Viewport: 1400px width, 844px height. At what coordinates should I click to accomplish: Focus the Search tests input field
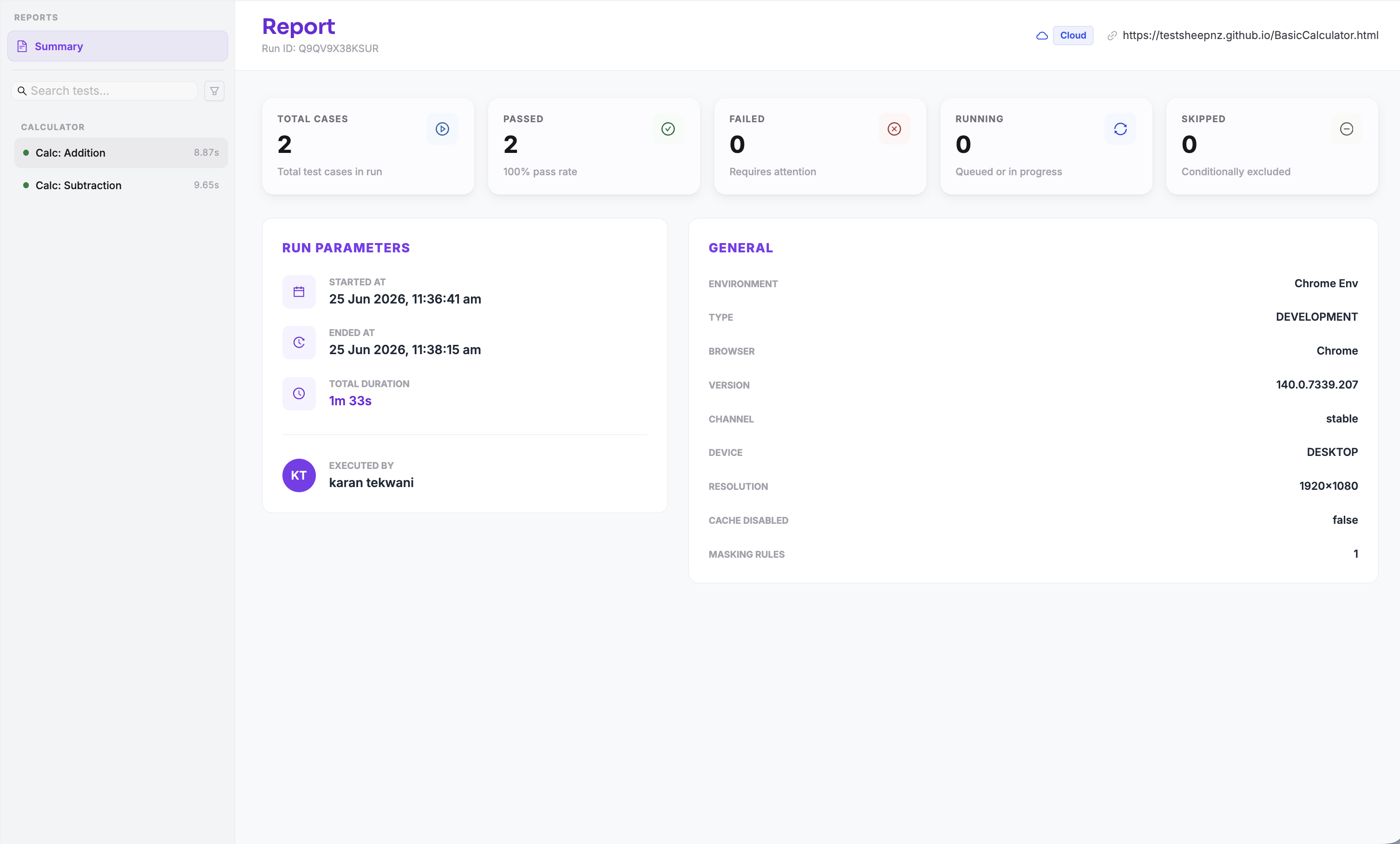[105, 91]
